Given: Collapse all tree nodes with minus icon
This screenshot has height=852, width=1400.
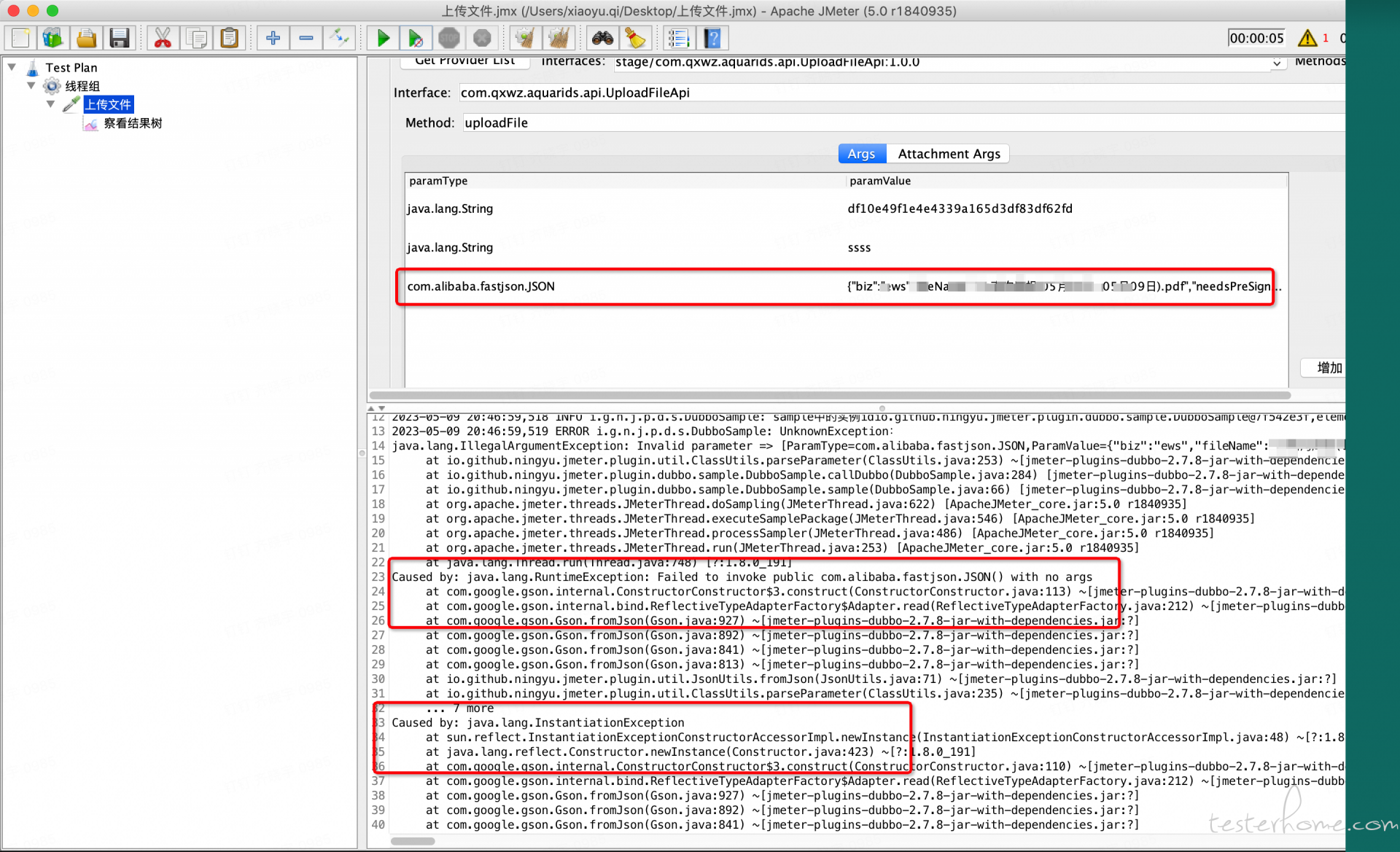Looking at the screenshot, I should click(306, 38).
